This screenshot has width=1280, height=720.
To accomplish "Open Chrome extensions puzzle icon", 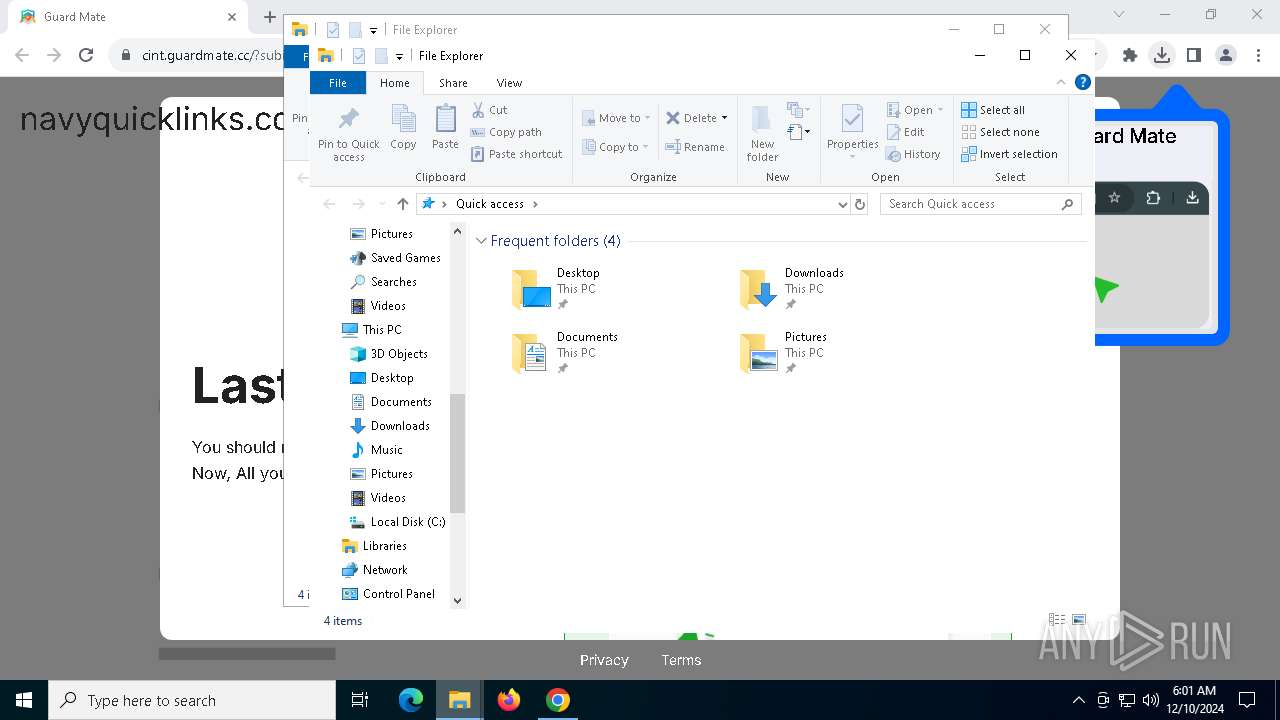I will pos(1130,55).
